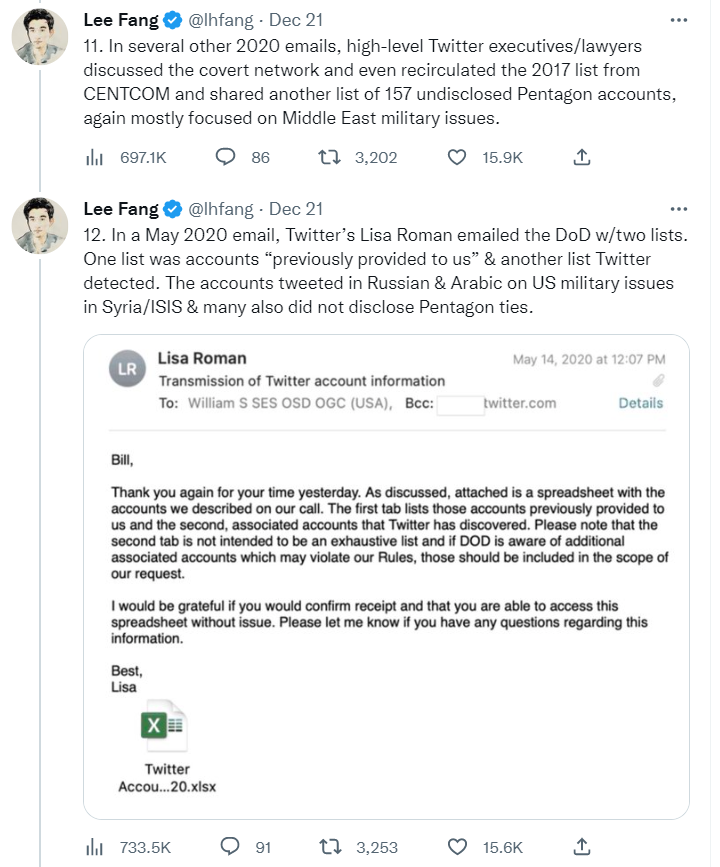The width and height of the screenshot is (720, 867).
Task: Open Lee Fang's profile name on tweet 12
Action: [x=121, y=209]
